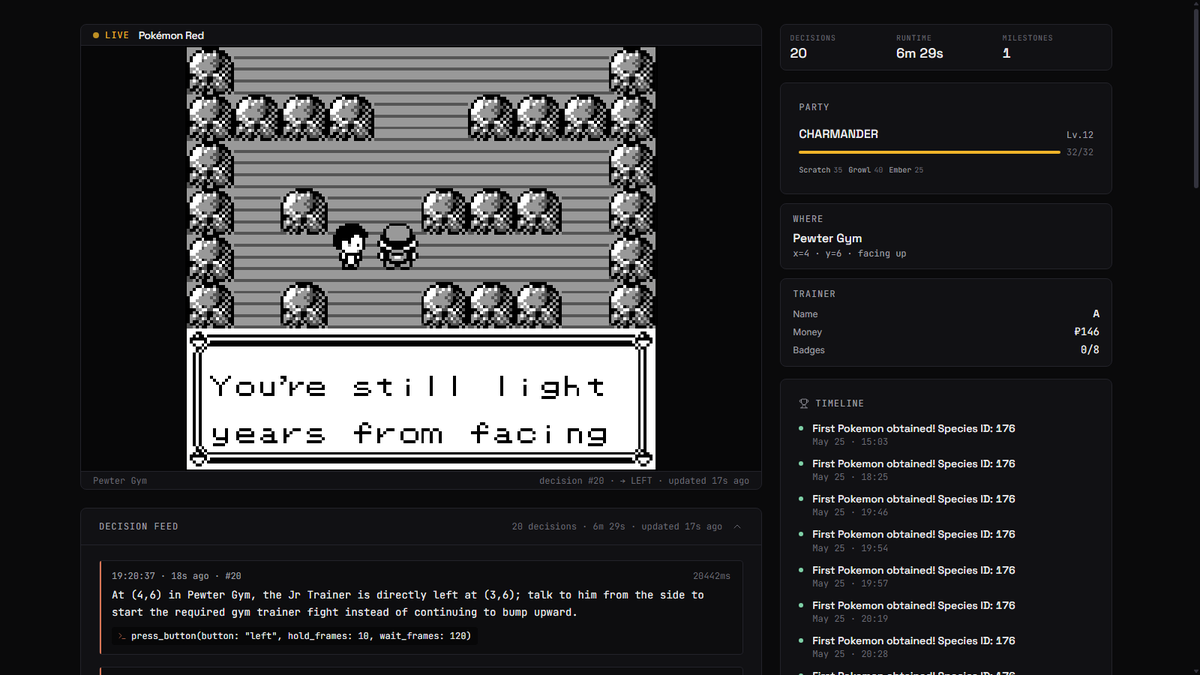Click the DECISION FEED heading
Viewport: 1200px width, 675px height.
pos(139,526)
